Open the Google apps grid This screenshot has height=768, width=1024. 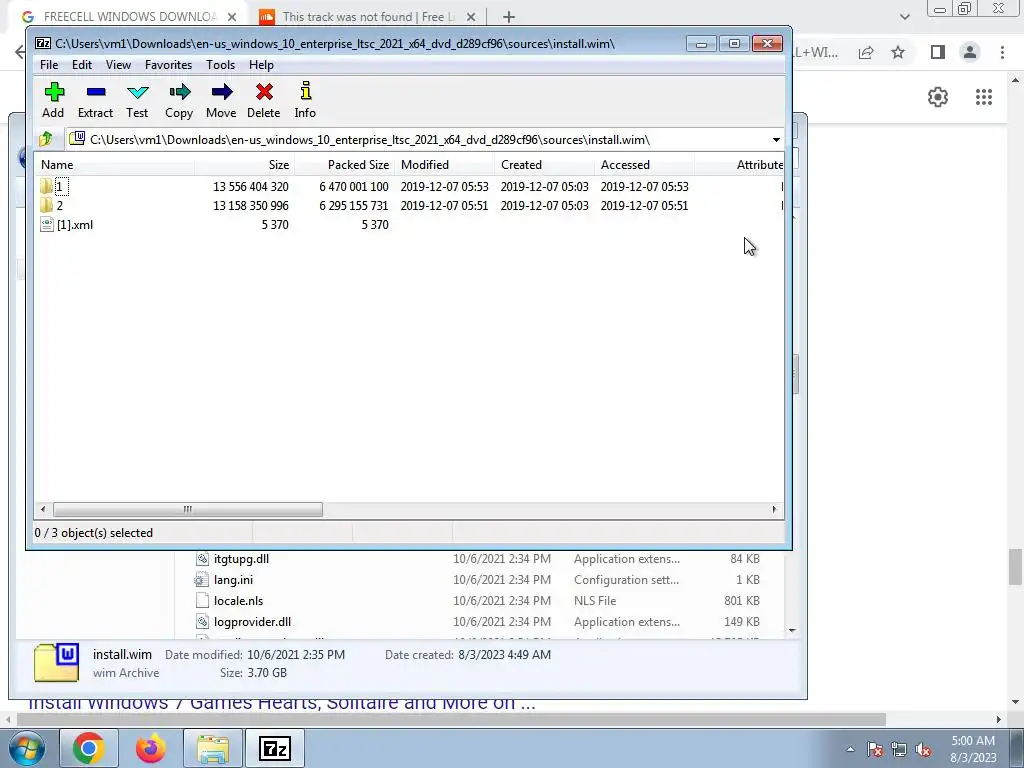tap(984, 97)
